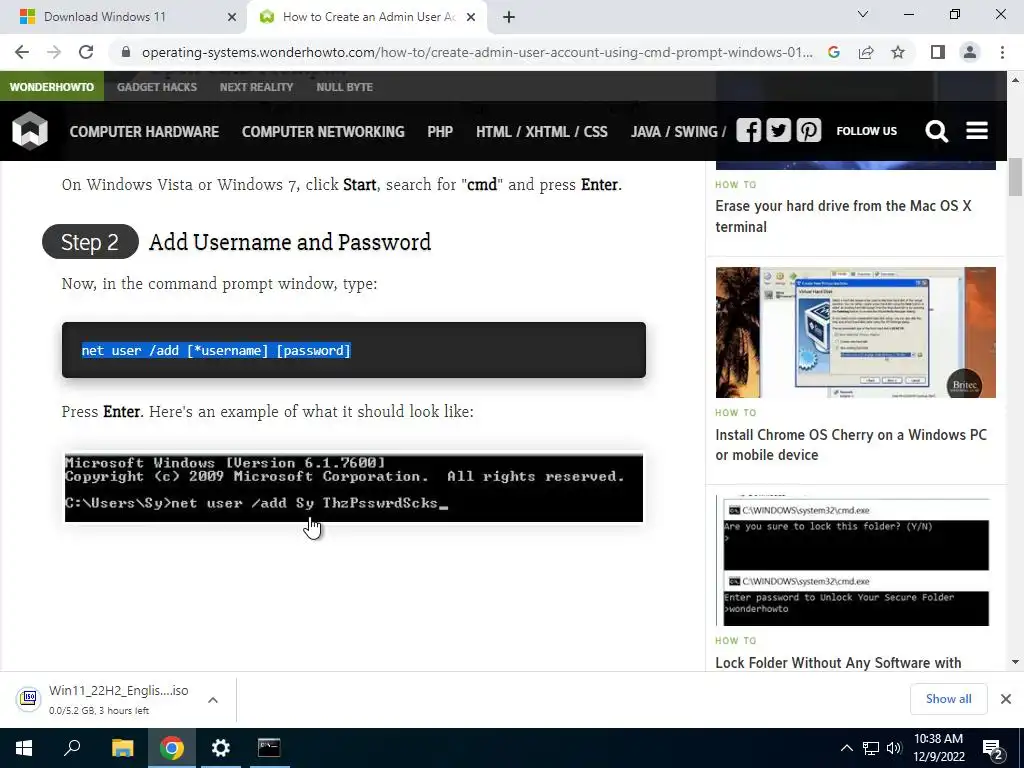Open the Windows Start menu
The image size is (1024, 768).
click(x=24, y=748)
